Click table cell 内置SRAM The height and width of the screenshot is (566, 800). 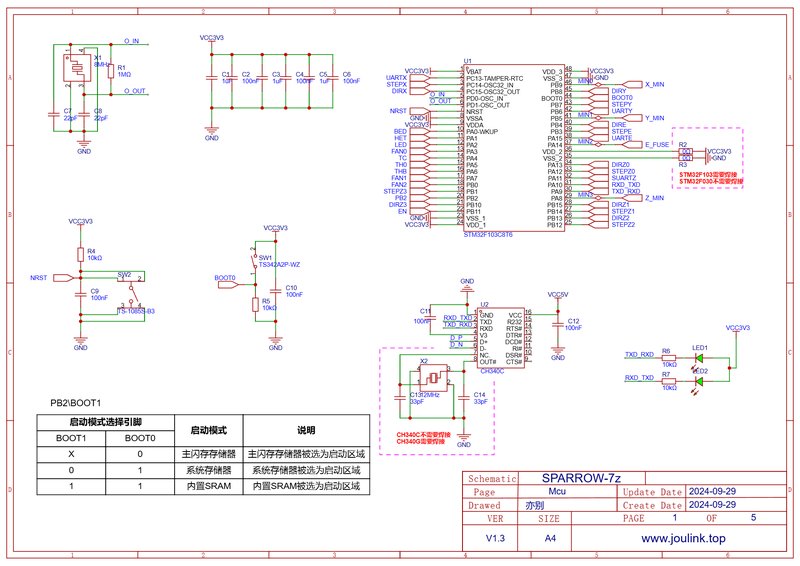tap(209, 486)
